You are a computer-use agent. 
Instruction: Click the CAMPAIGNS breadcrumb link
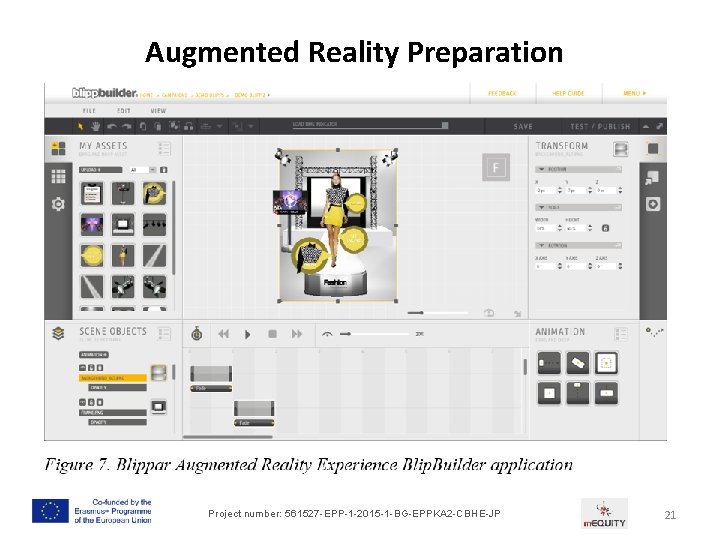(x=174, y=95)
